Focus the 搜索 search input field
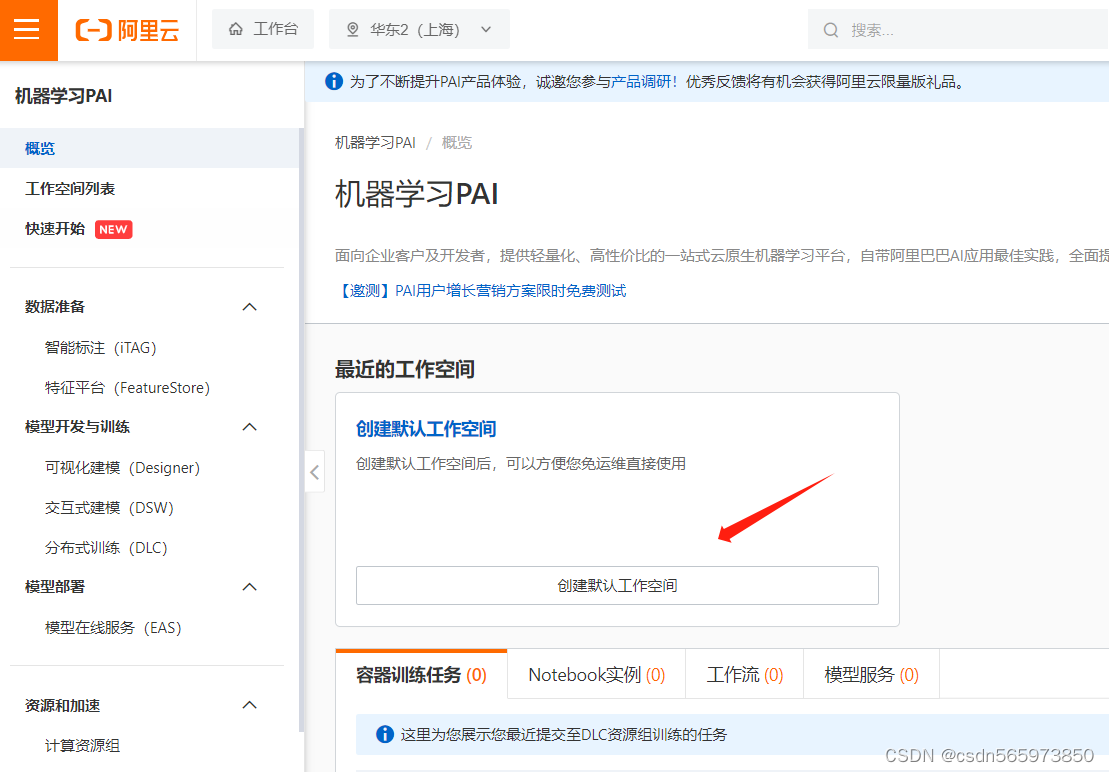The width and height of the screenshot is (1109, 772). pos(958,30)
